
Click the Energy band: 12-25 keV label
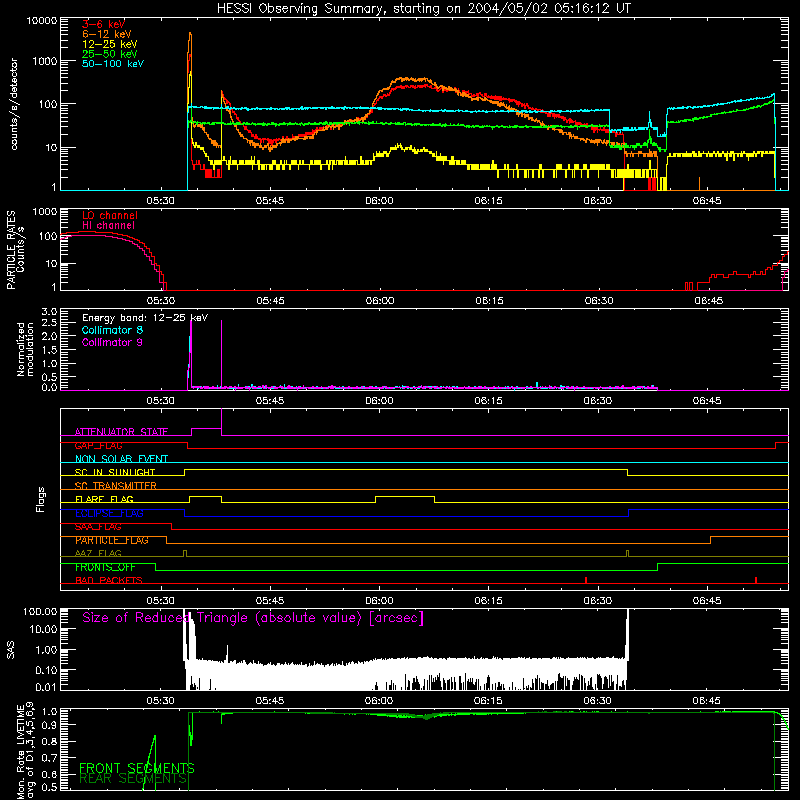pyautogui.click(x=145, y=318)
